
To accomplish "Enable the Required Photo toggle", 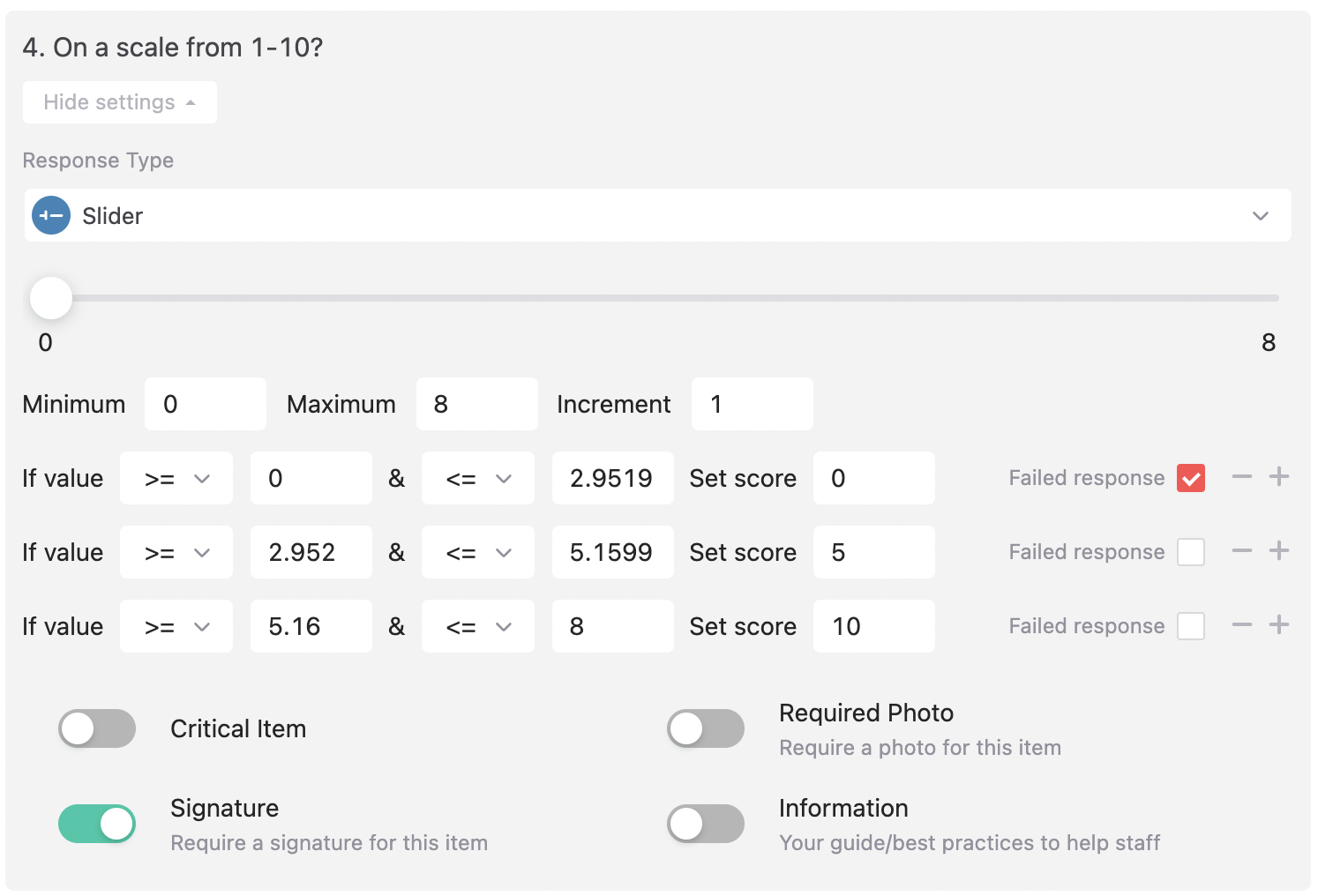I will coord(706,728).
